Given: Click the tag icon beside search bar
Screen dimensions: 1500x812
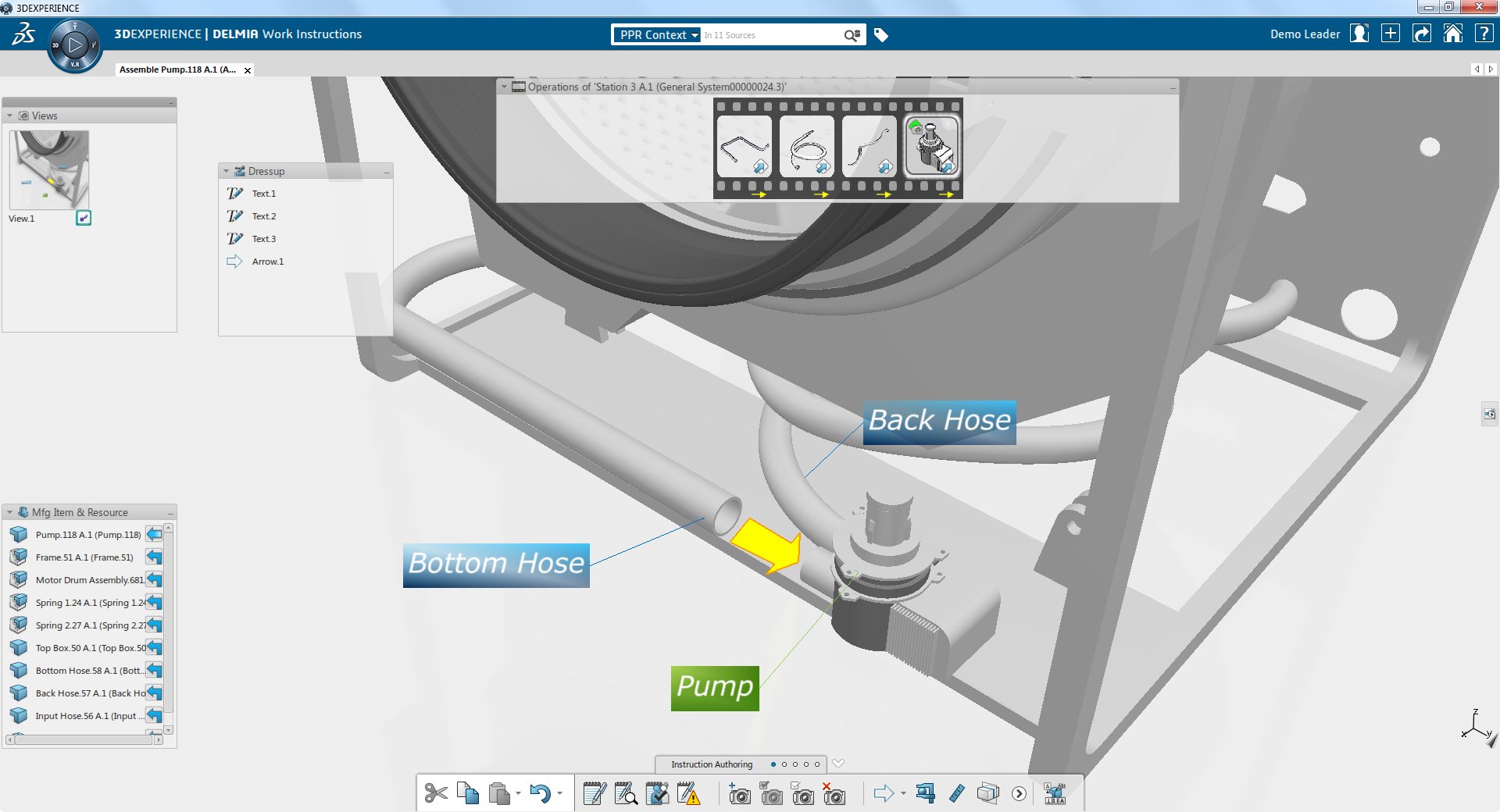Looking at the screenshot, I should click(x=881, y=35).
